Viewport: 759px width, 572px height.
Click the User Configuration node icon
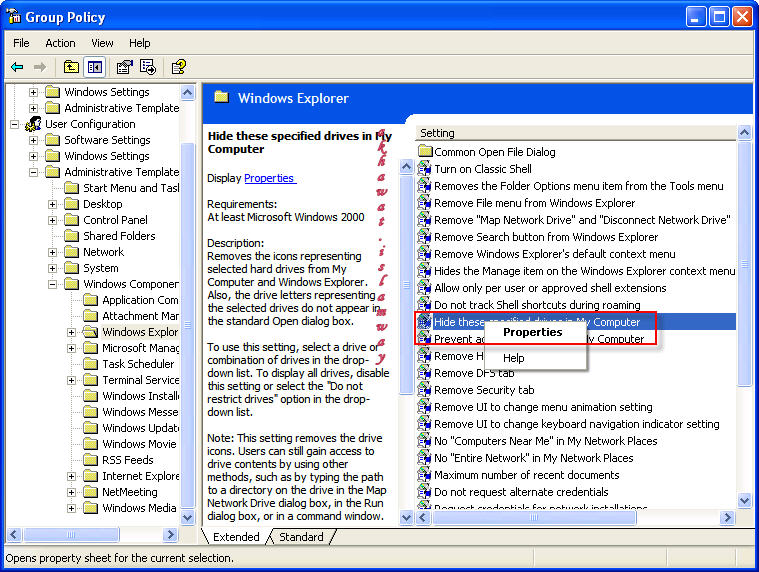[x=33, y=124]
